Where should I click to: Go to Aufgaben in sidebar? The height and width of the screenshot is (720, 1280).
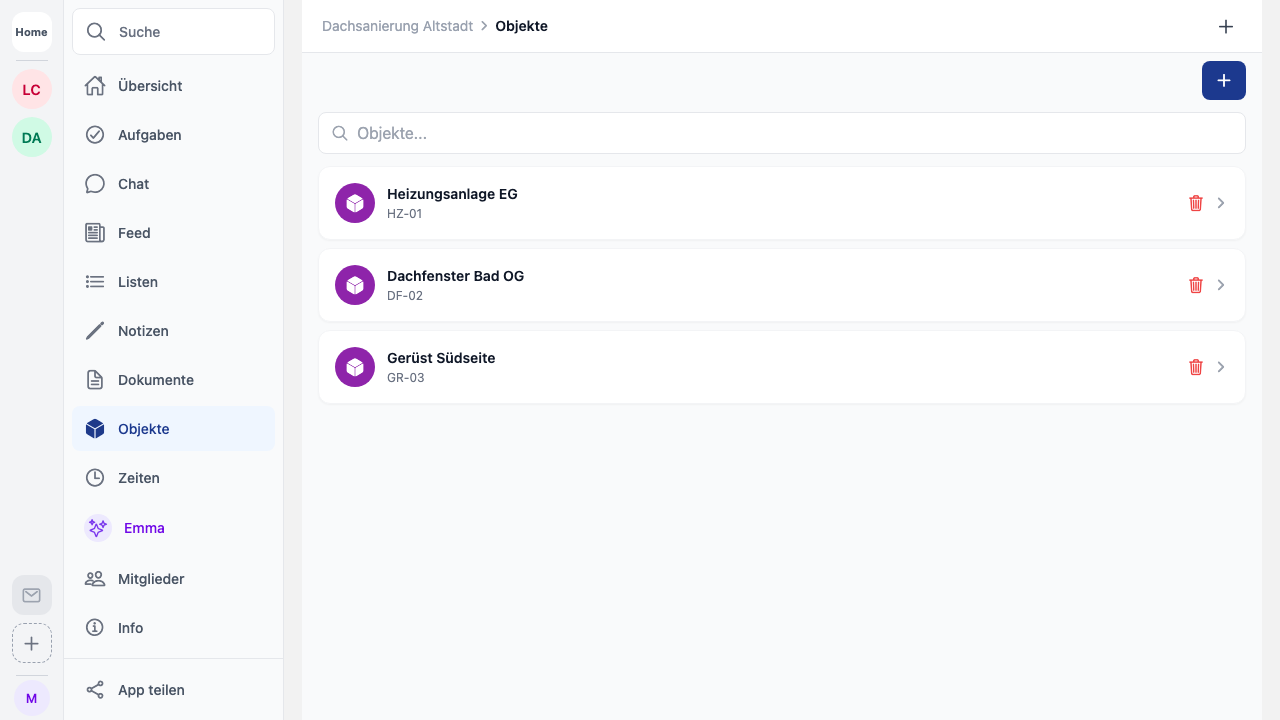149,135
